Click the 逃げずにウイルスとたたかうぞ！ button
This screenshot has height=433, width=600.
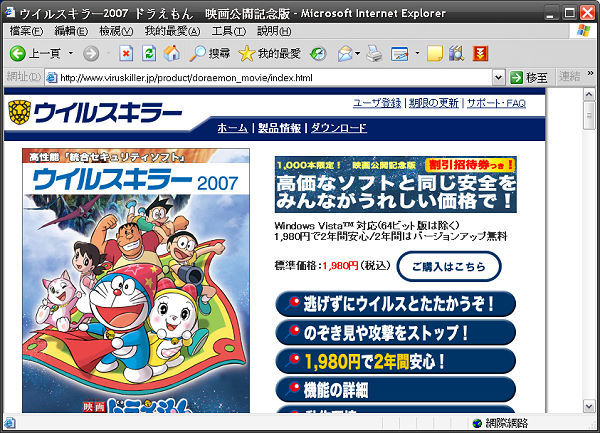click(x=395, y=304)
